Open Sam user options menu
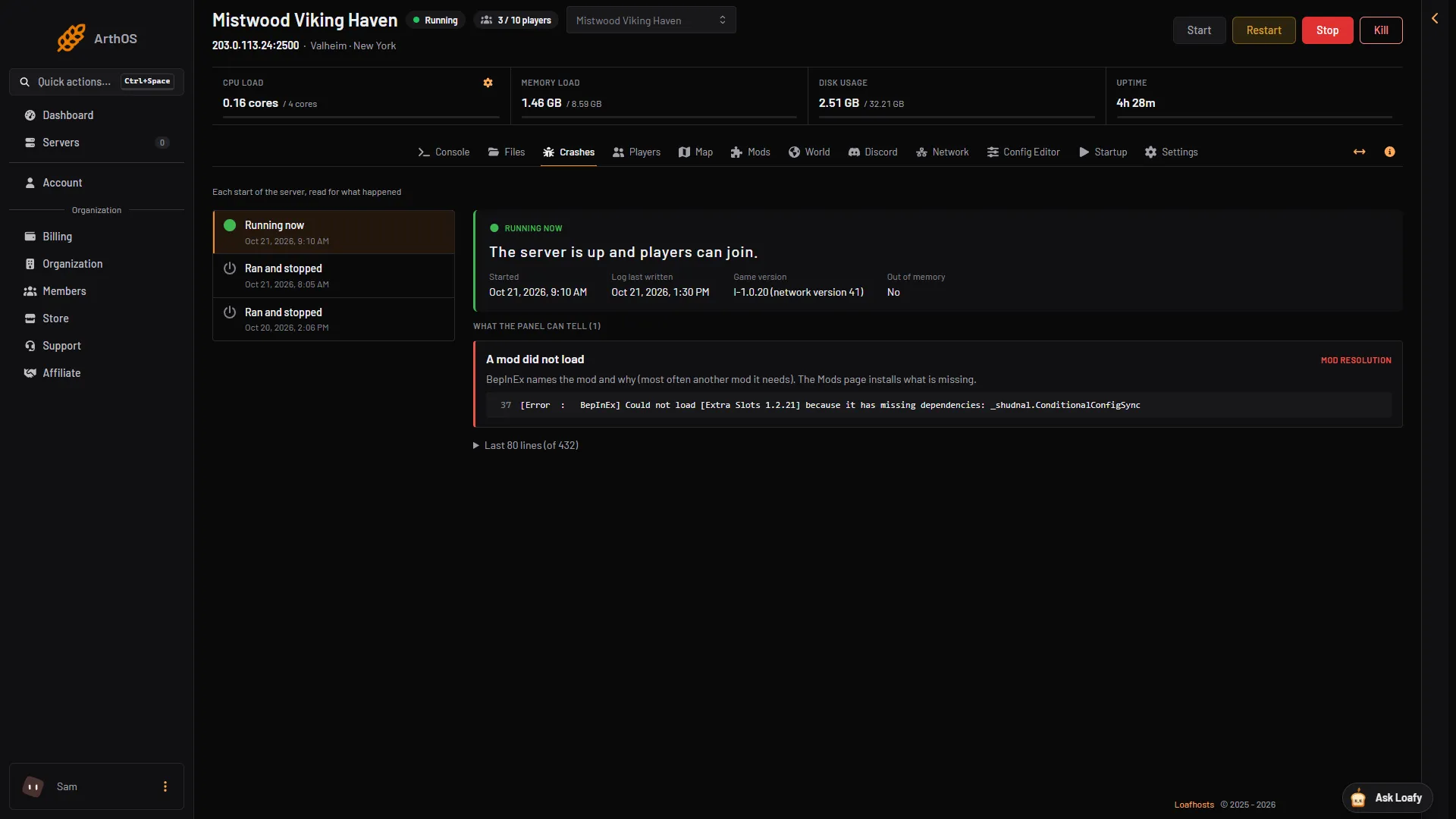 tap(165, 786)
